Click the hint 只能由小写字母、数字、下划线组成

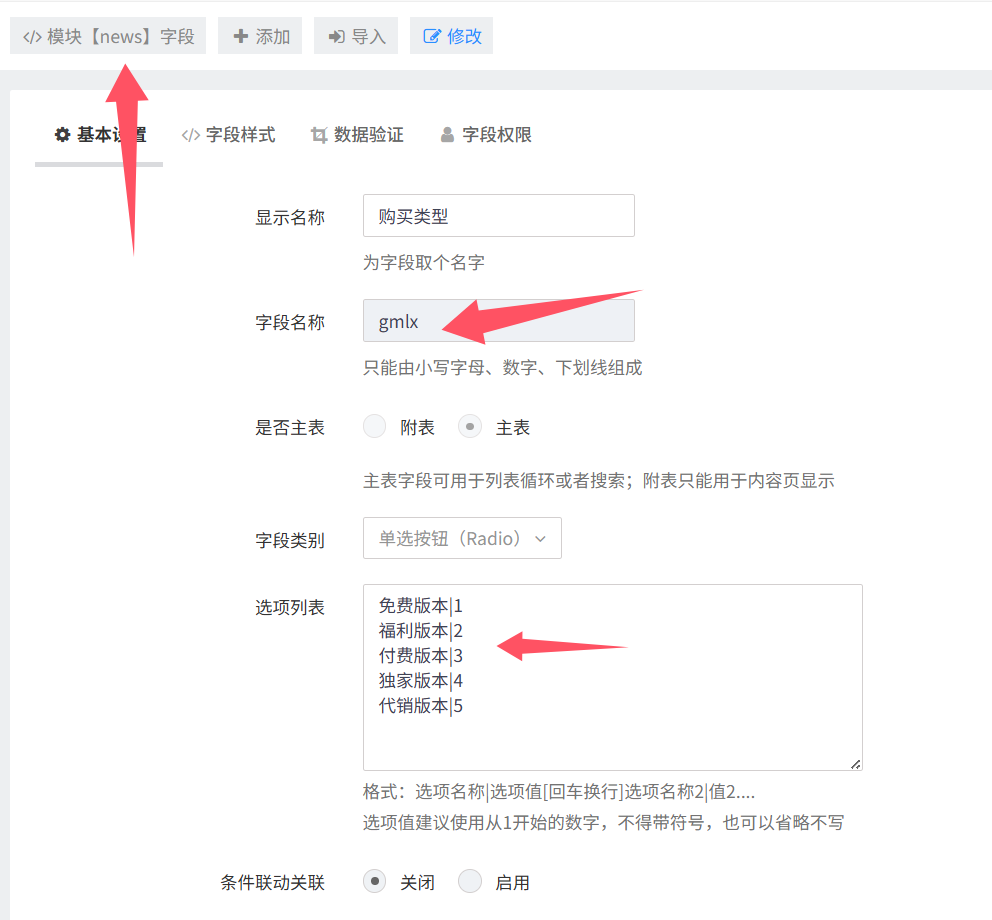[x=503, y=368]
